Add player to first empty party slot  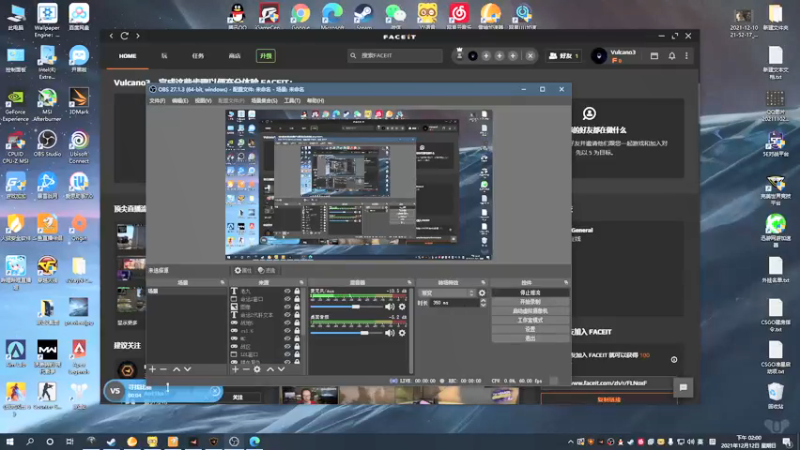tap(486, 56)
